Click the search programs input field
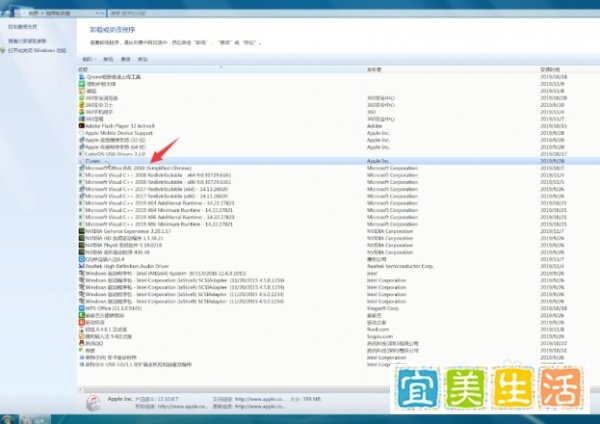This screenshot has height=424, width=600. 352,13
